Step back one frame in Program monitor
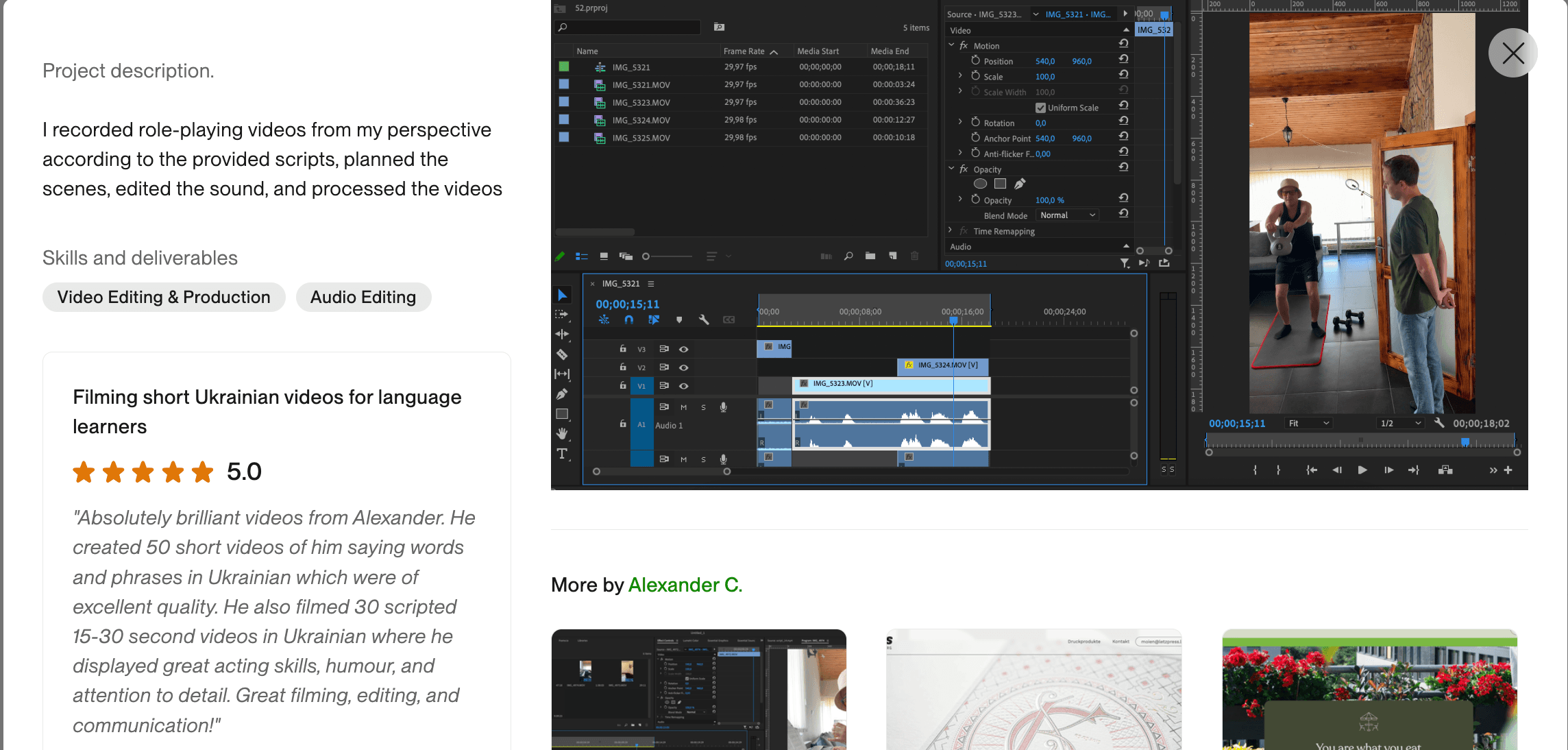The height and width of the screenshot is (750, 1568). [1336, 470]
